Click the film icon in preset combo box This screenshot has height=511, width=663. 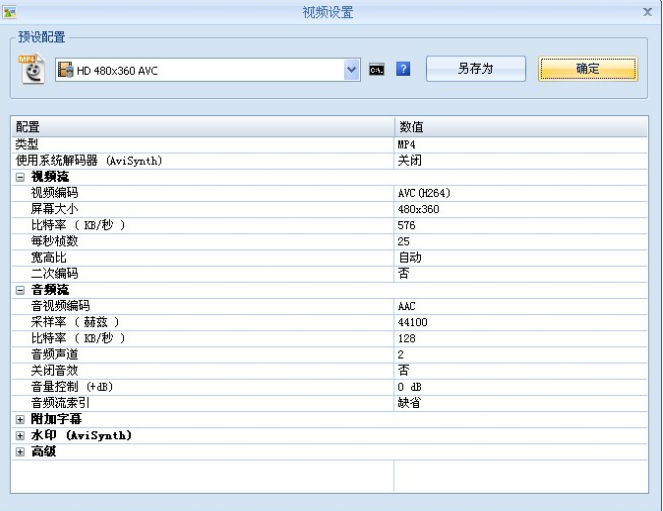click(x=66, y=70)
